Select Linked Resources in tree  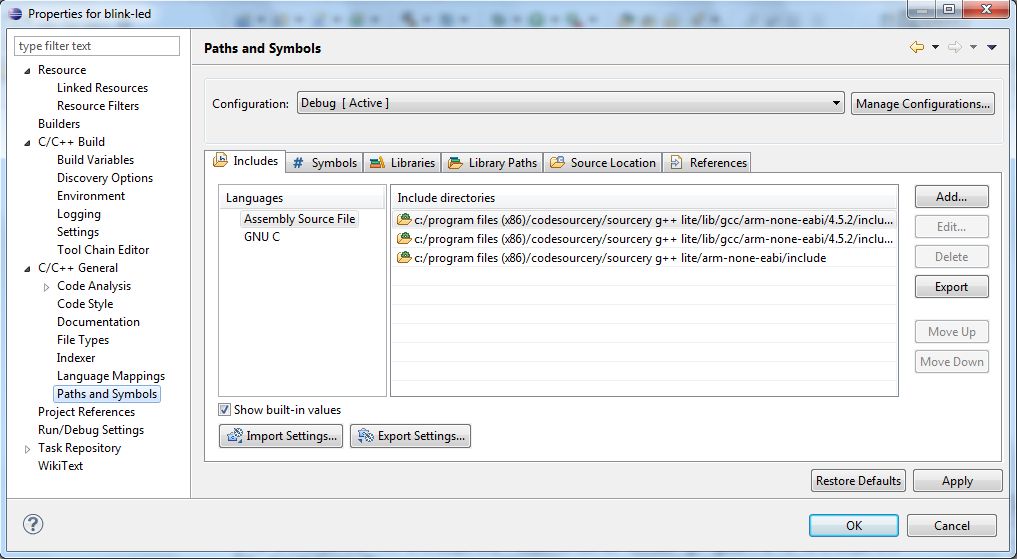[102, 88]
